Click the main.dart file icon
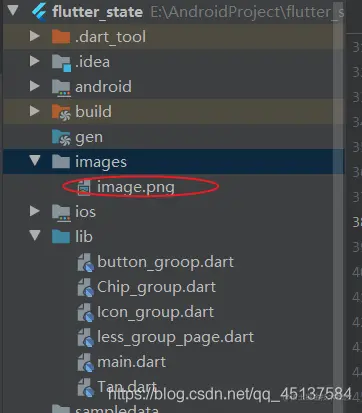362x413 pixels. tap(86, 363)
